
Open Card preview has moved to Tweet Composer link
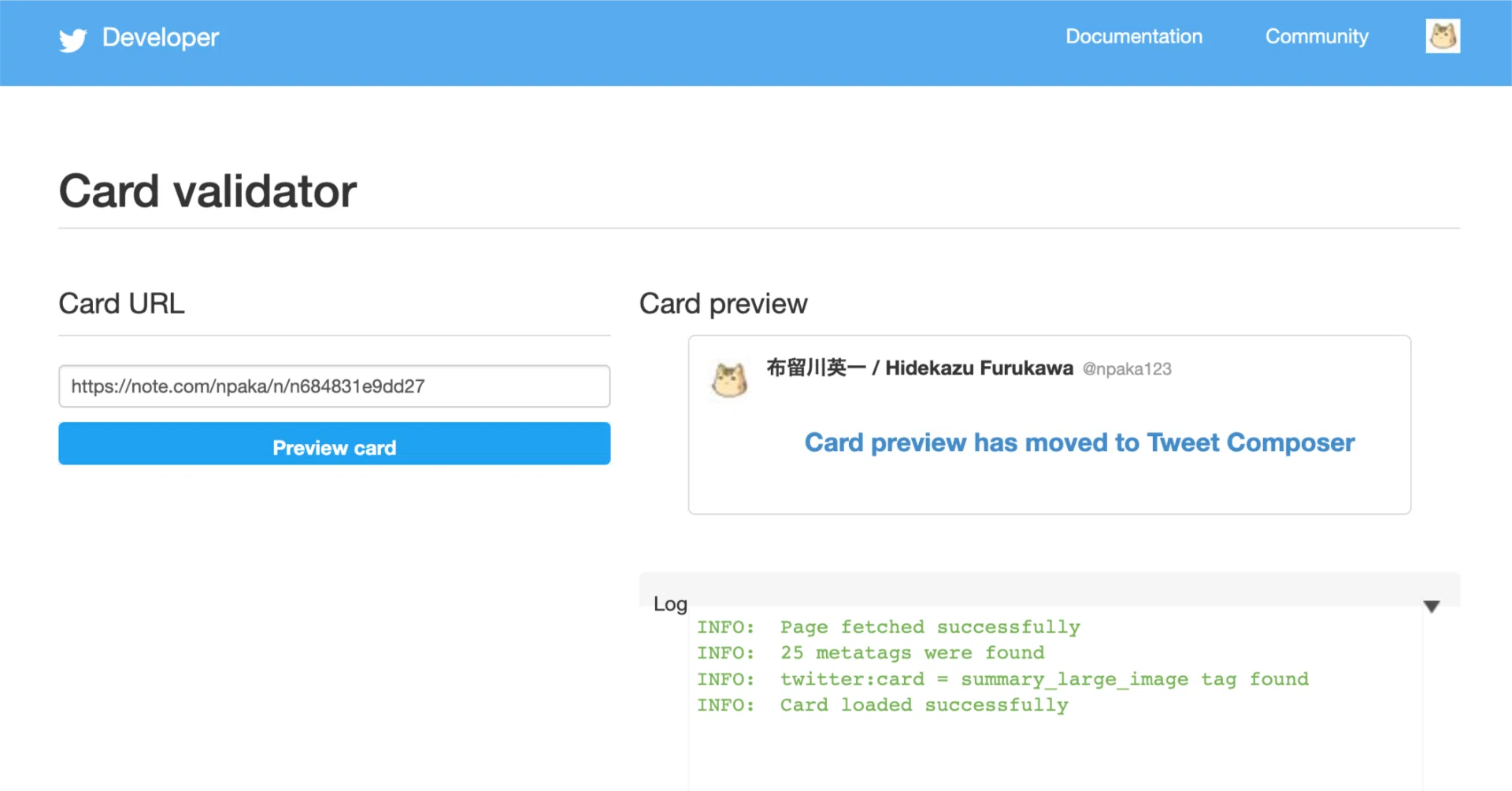click(x=1080, y=443)
